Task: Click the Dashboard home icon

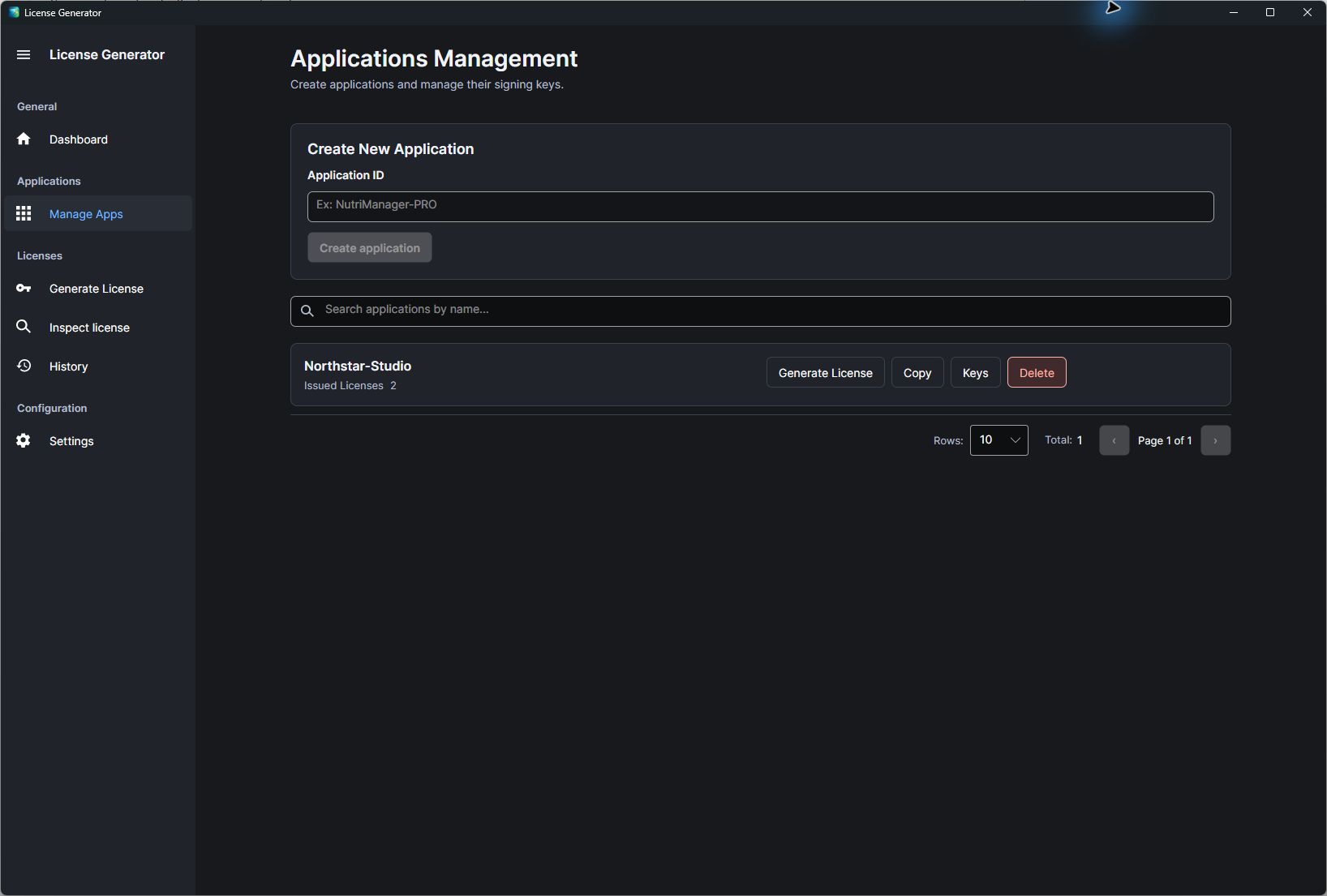Action: 24,139
